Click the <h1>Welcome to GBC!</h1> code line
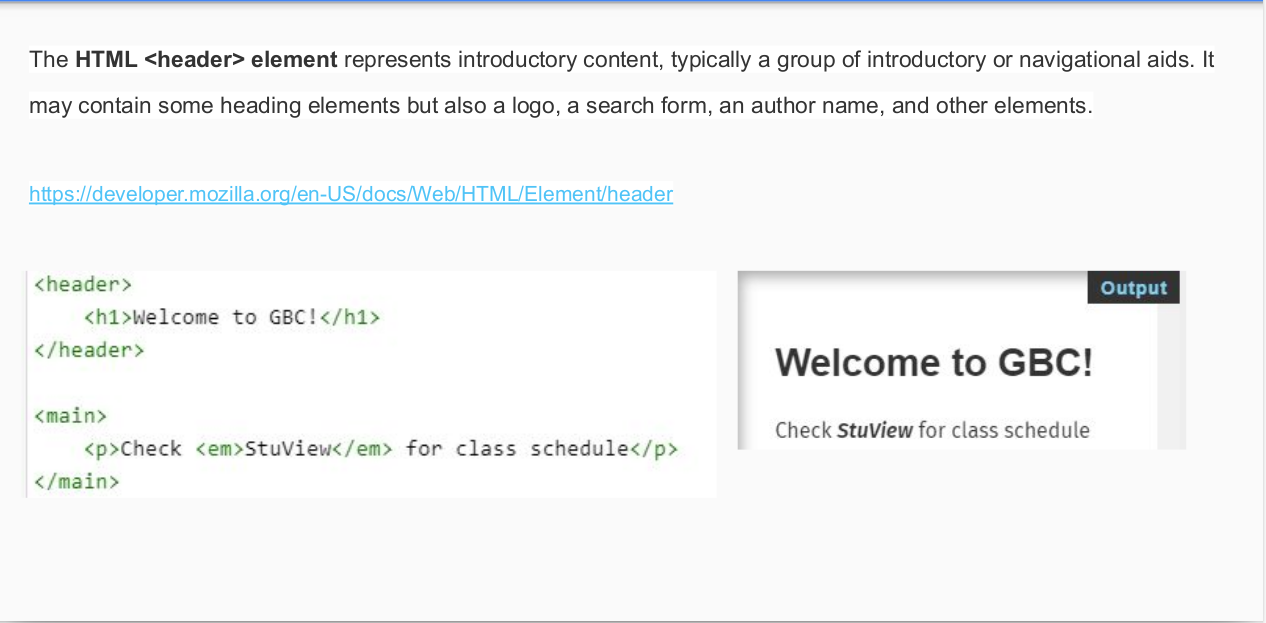Image resolution: width=1266 pixels, height=623 pixels. 232,318
